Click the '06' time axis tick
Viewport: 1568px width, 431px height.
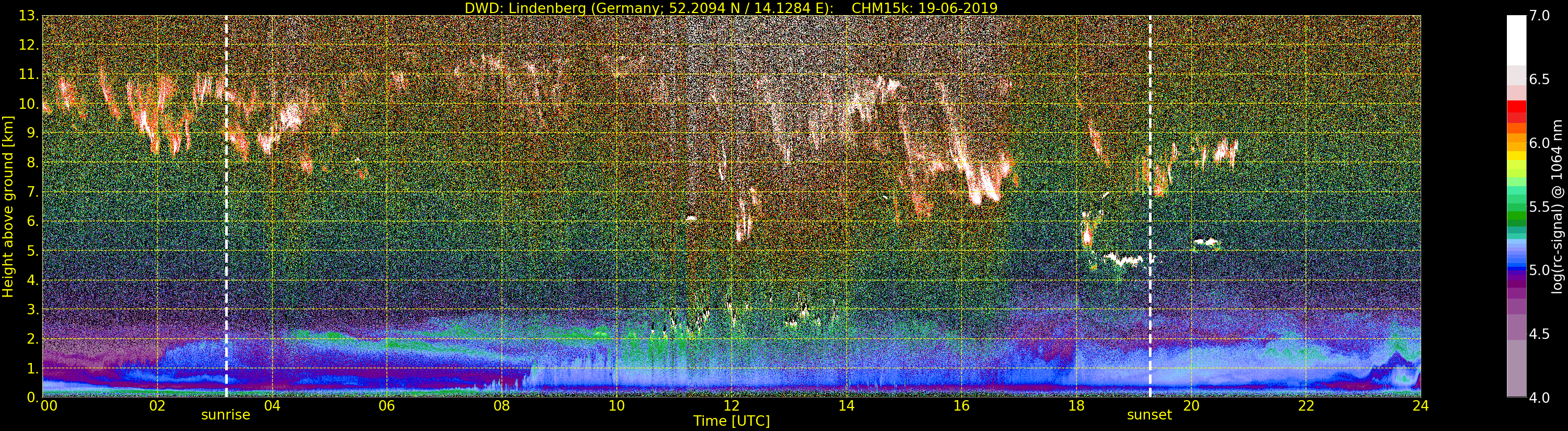[x=387, y=405]
